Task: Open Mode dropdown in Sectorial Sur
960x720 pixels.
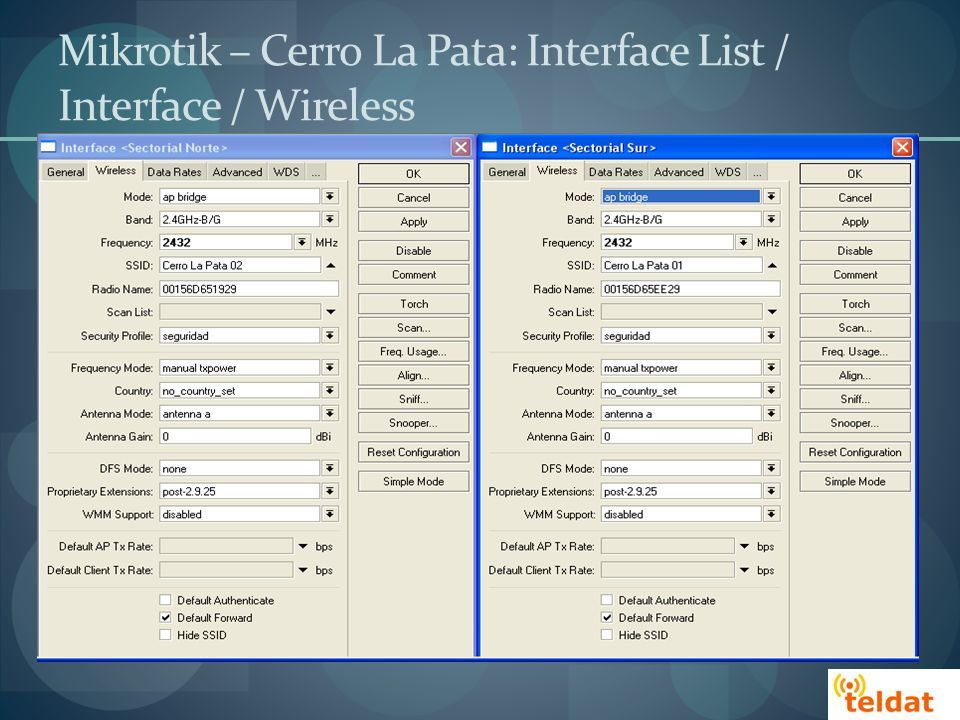Action: (x=771, y=197)
